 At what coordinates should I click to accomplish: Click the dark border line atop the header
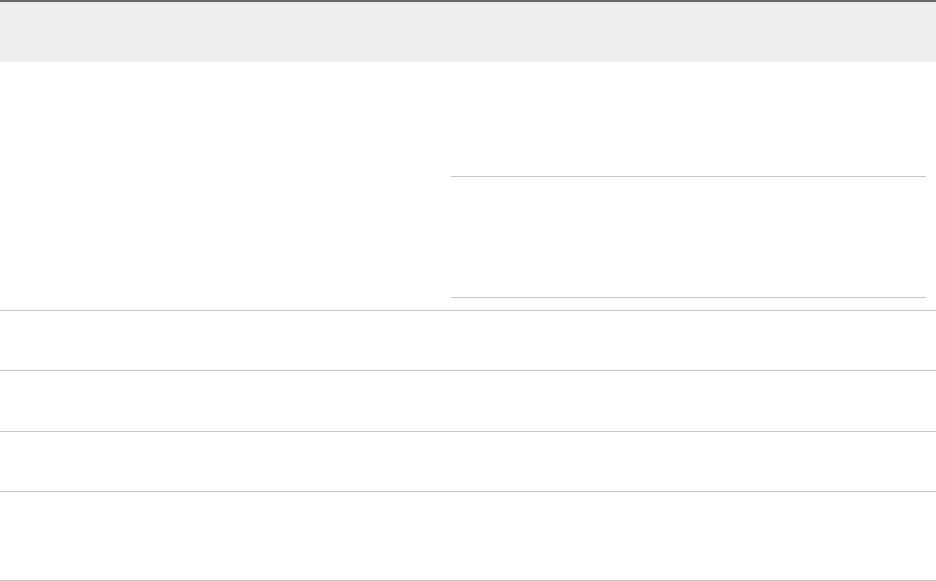click(x=468, y=1)
